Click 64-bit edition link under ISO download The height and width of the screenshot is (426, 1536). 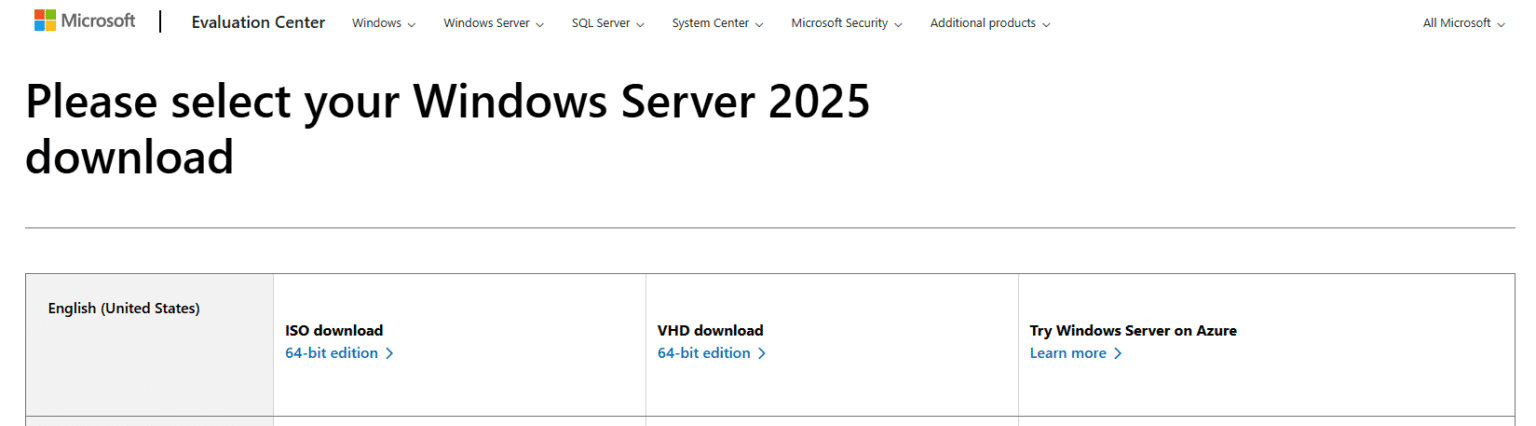point(331,353)
